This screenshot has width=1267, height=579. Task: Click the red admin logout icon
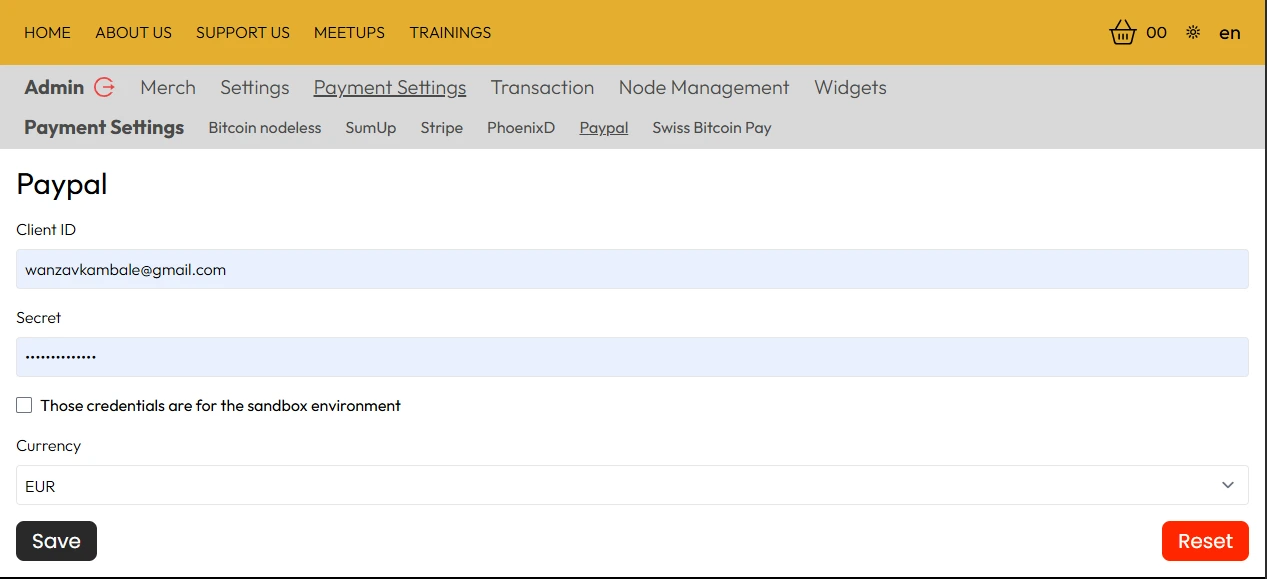tap(104, 87)
